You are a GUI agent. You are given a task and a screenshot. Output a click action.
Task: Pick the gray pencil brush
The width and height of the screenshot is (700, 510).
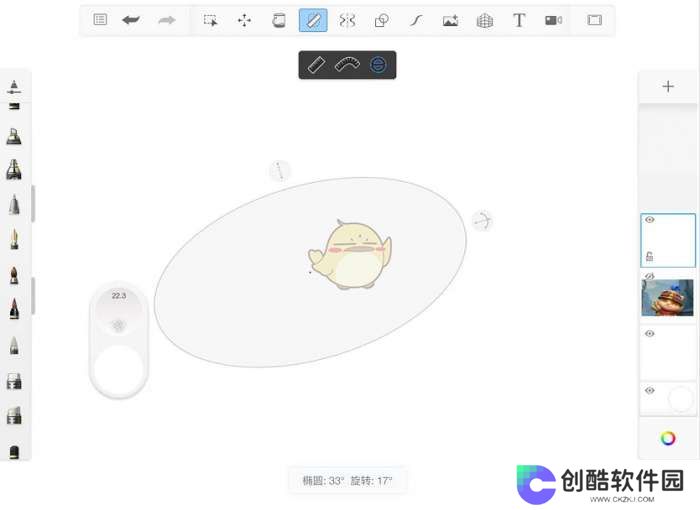(14, 205)
